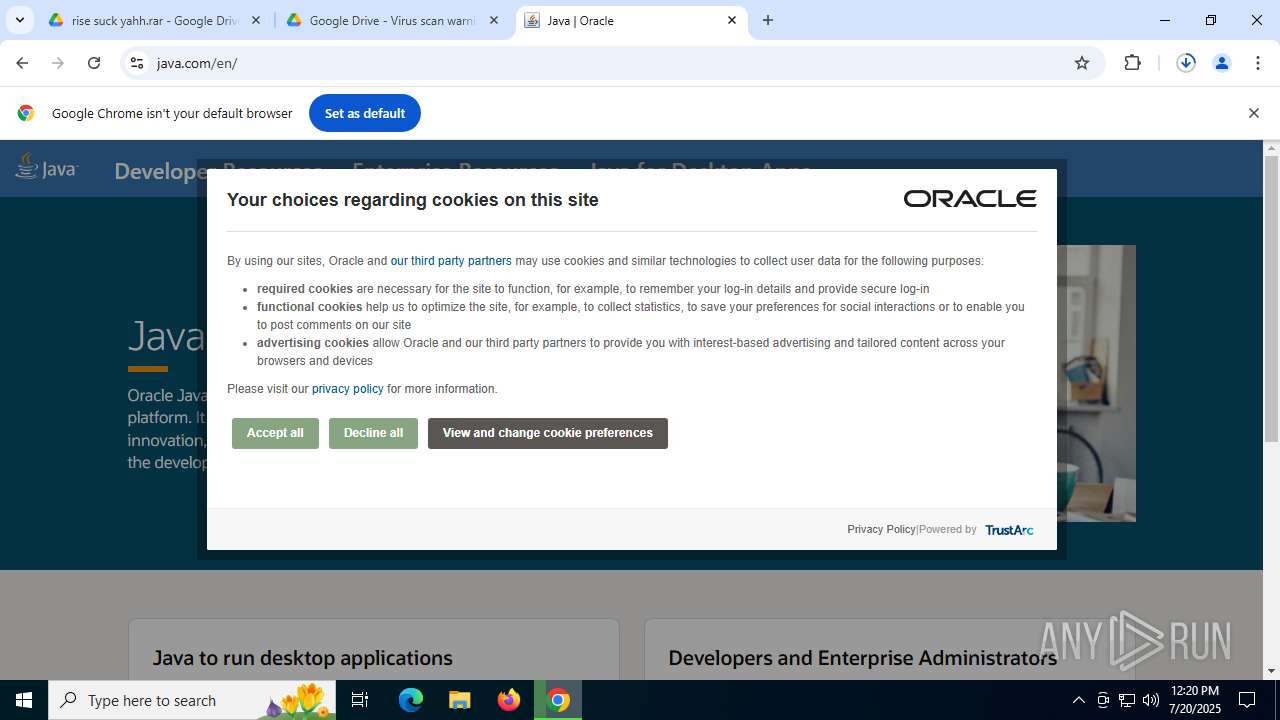This screenshot has height=720, width=1280.
Task: Show hidden system tray icons
Action: [1078, 700]
